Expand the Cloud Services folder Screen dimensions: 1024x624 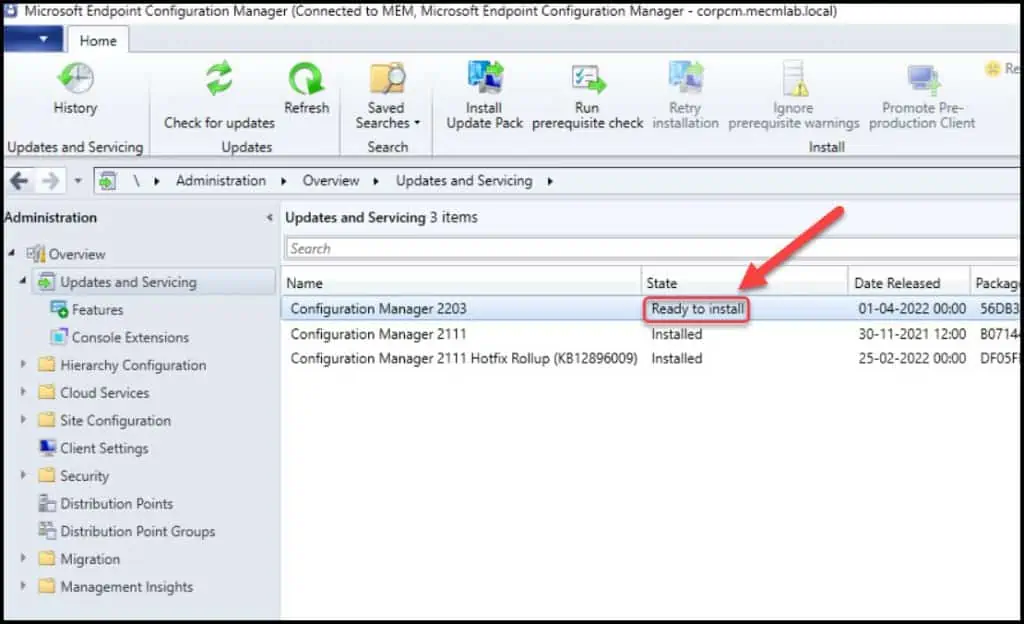23,392
